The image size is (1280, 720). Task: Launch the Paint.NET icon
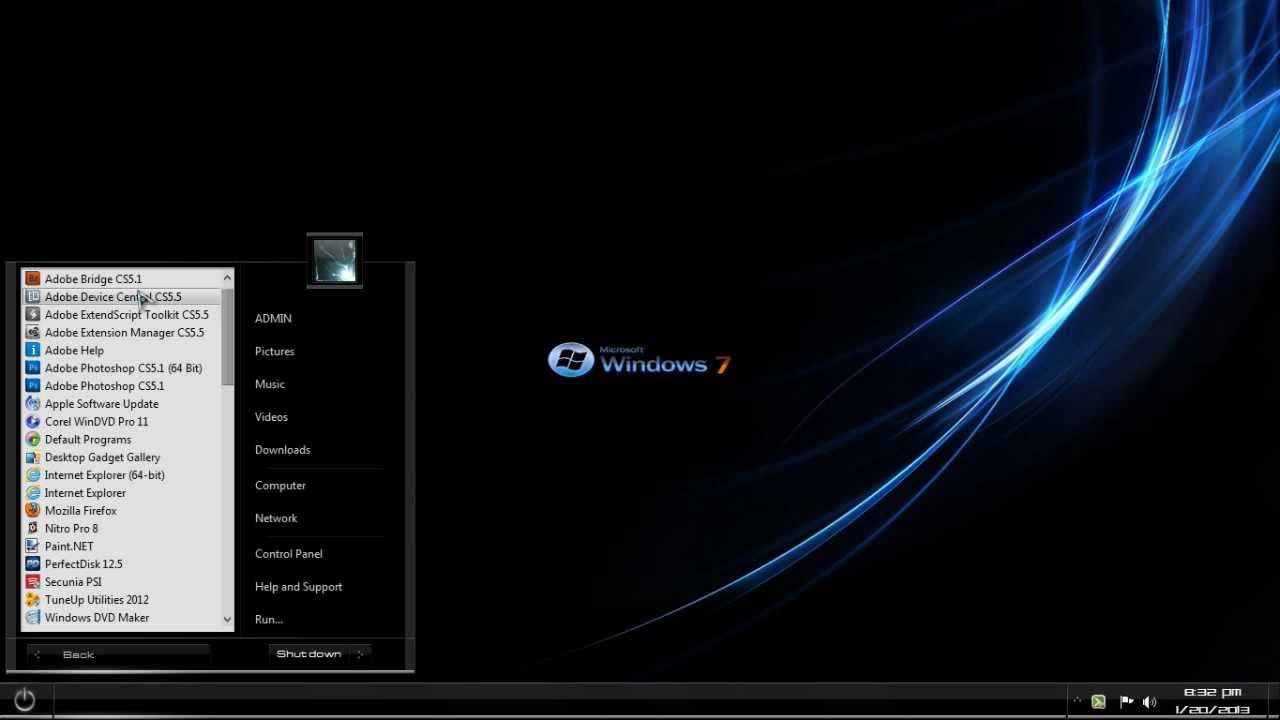pyautogui.click(x=33, y=547)
